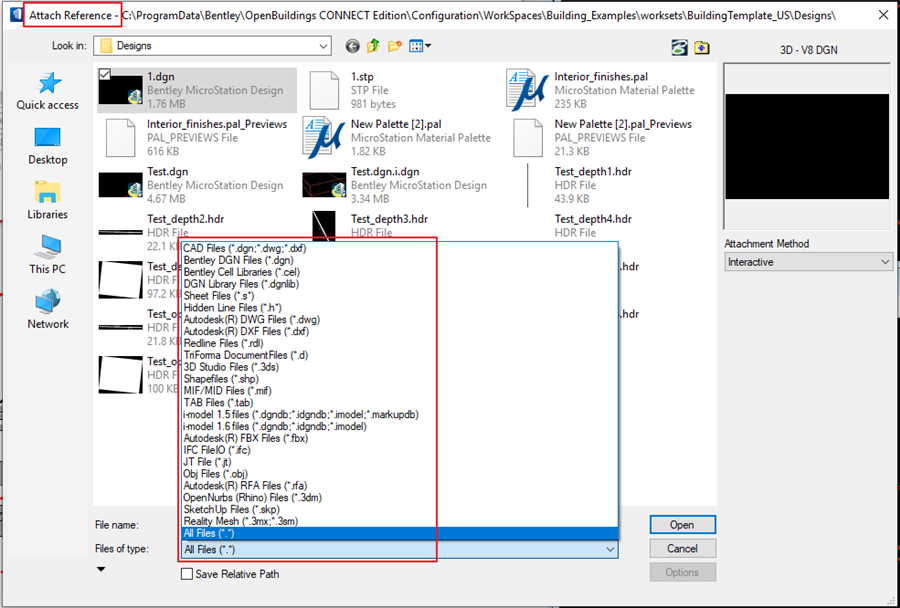The height and width of the screenshot is (608, 900).
Task: Select the Test_depth4.hdr file name
Action: point(593,219)
